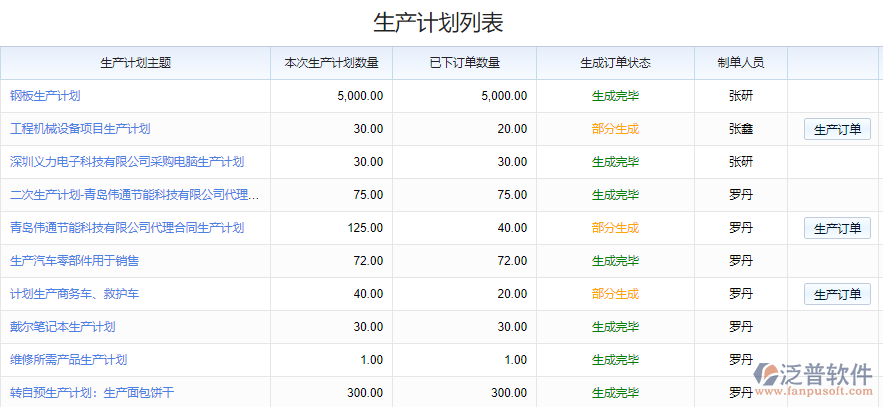Click the 生成订单状态 column header

click(x=615, y=63)
